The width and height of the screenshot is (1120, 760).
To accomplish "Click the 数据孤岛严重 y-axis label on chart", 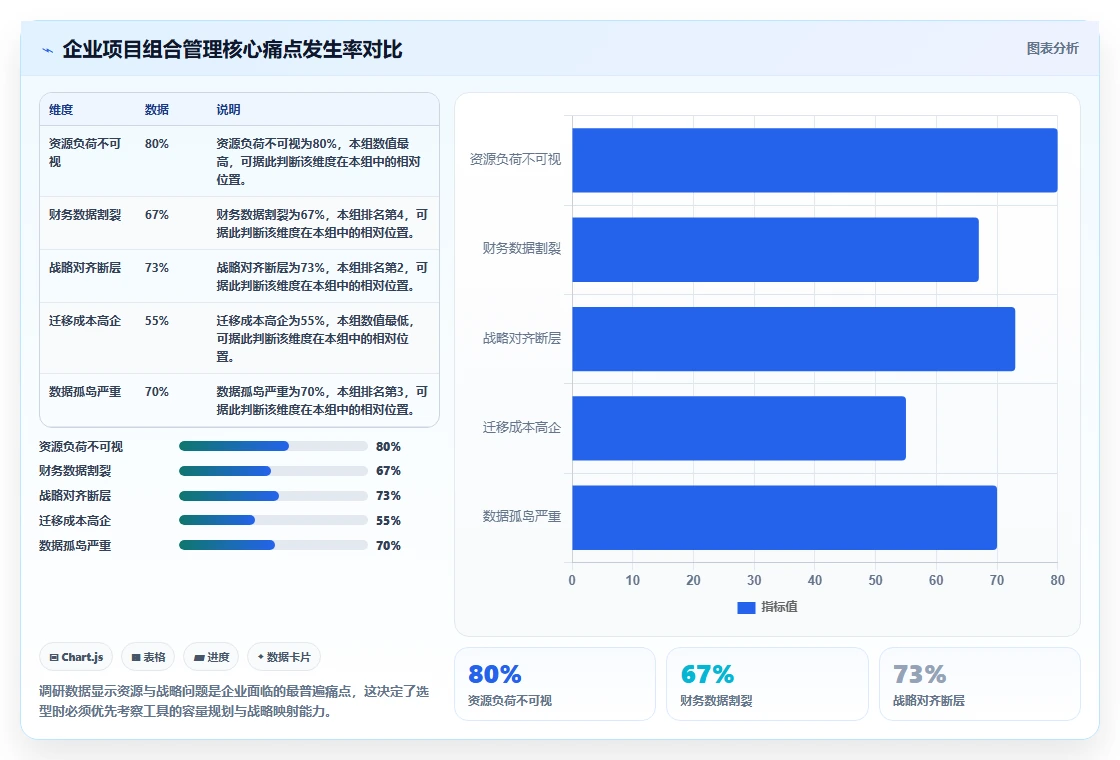I will (x=521, y=516).
